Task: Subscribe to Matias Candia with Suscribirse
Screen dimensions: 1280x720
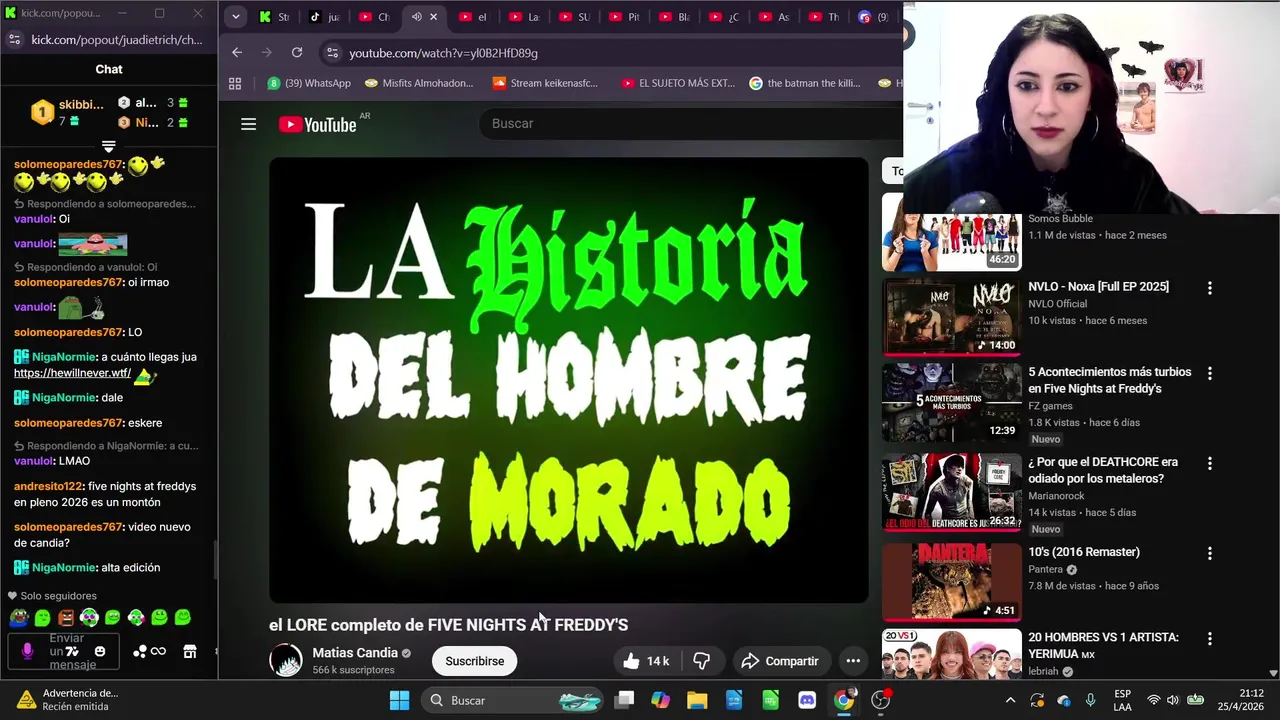Action: pyautogui.click(x=474, y=661)
